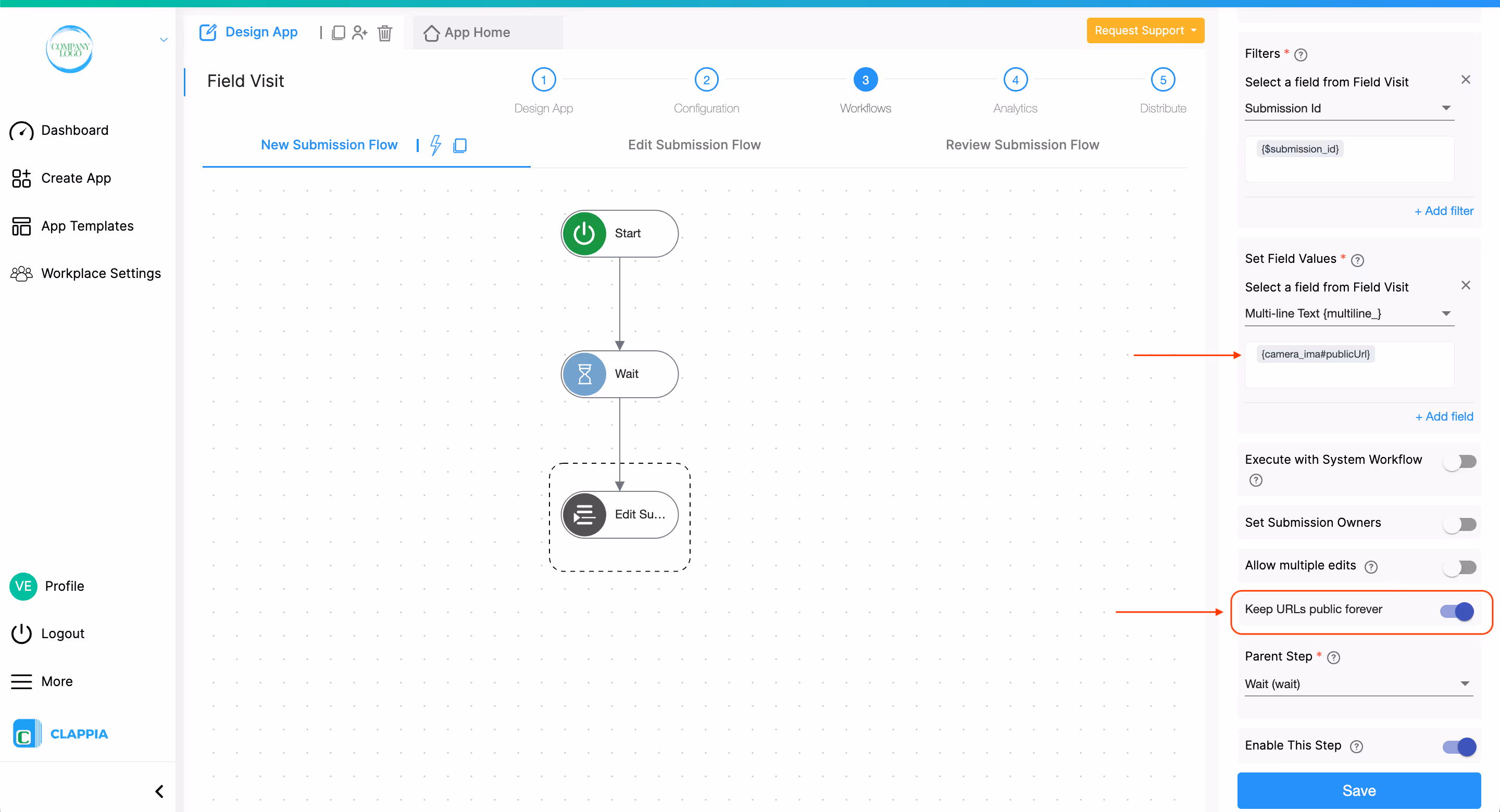Image resolution: width=1500 pixels, height=812 pixels.
Task: Click the lightning bolt workflow icon
Action: 435,145
